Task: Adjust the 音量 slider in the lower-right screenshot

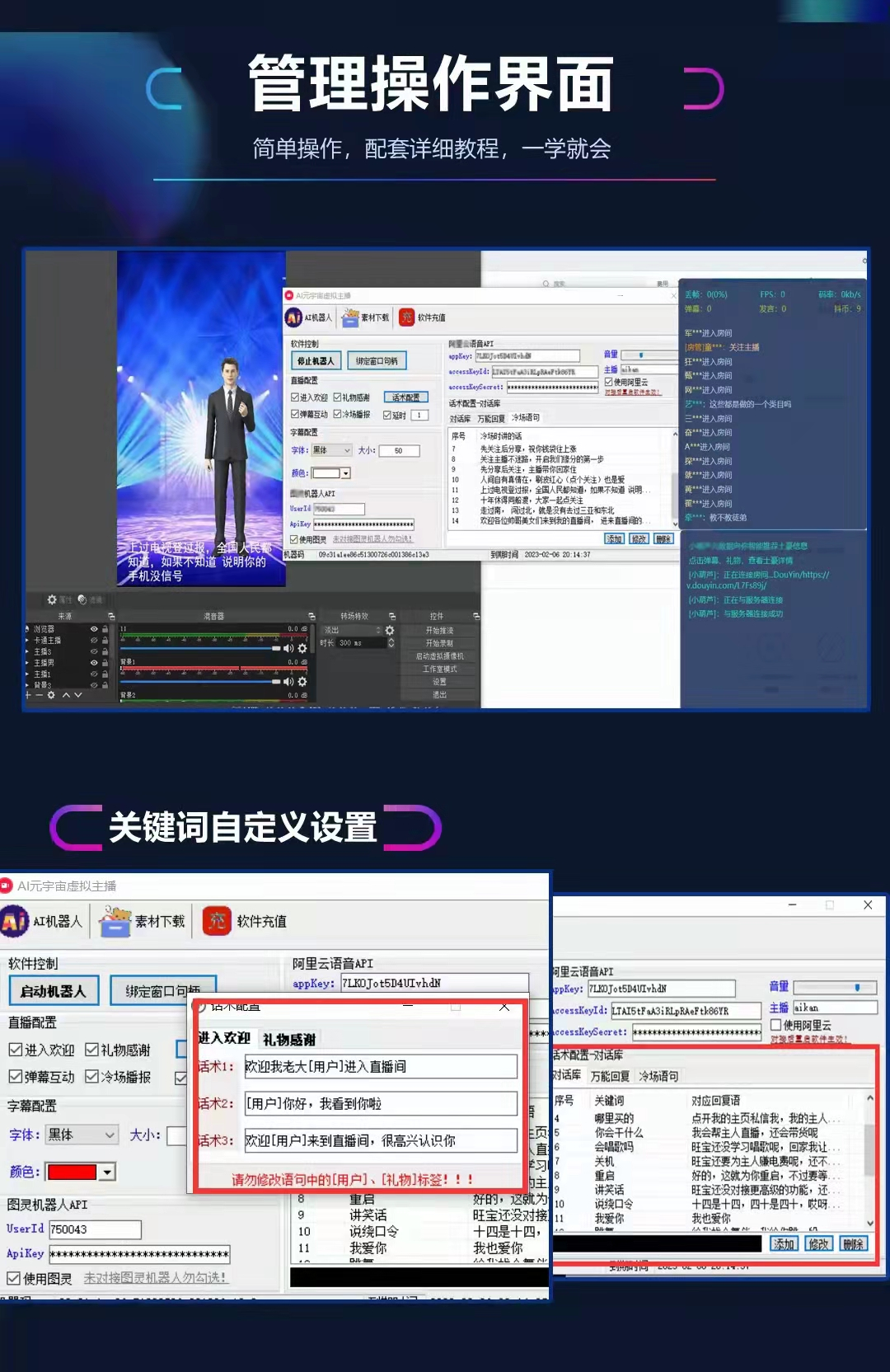Action: point(835,987)
